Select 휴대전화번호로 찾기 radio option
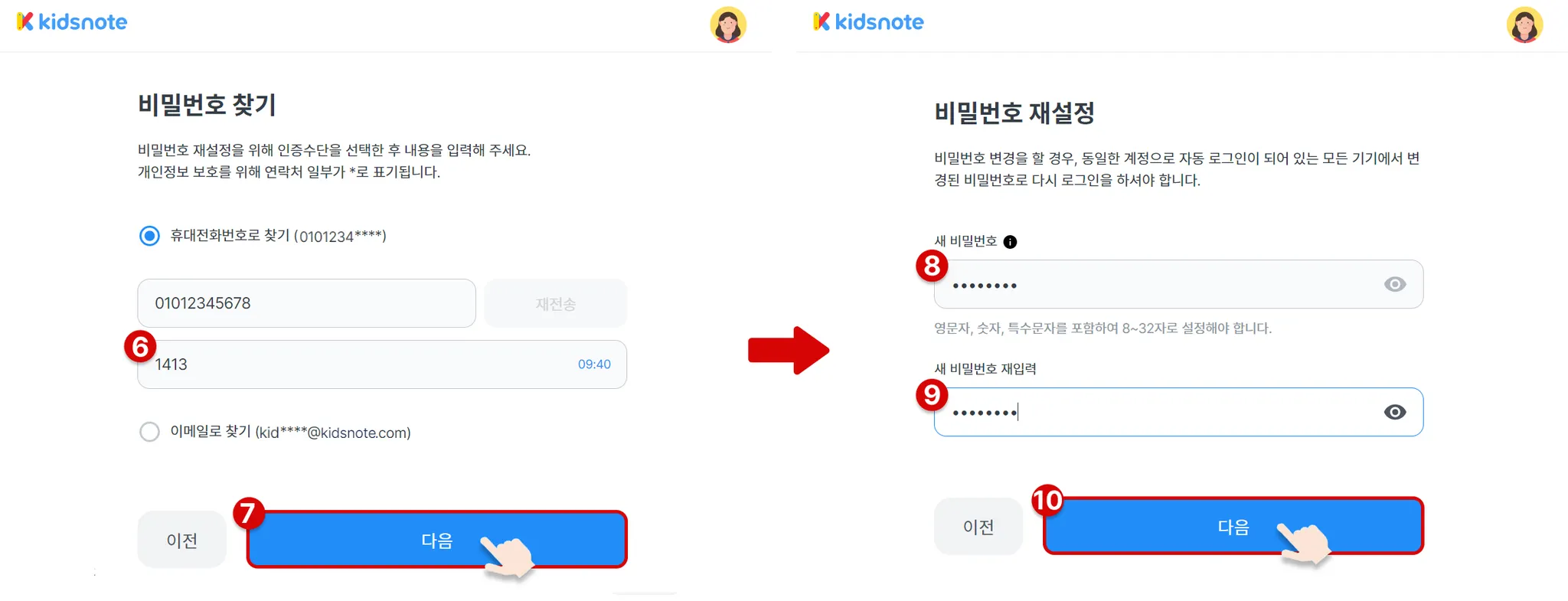1568x601 pixels. 150,236
